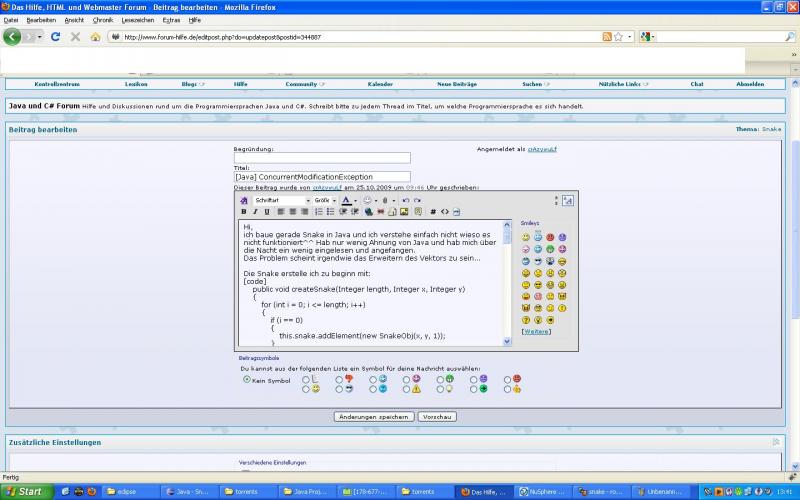Viewport: 800px width, 500px height.
Task: Select the 'Kein Symbol' radio button
Action: (x=247, y=380)
